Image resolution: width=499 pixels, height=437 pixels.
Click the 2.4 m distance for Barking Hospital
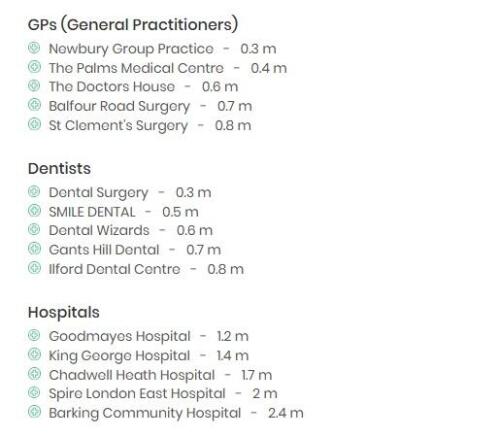pyautogui.click(x=286, y=413)
